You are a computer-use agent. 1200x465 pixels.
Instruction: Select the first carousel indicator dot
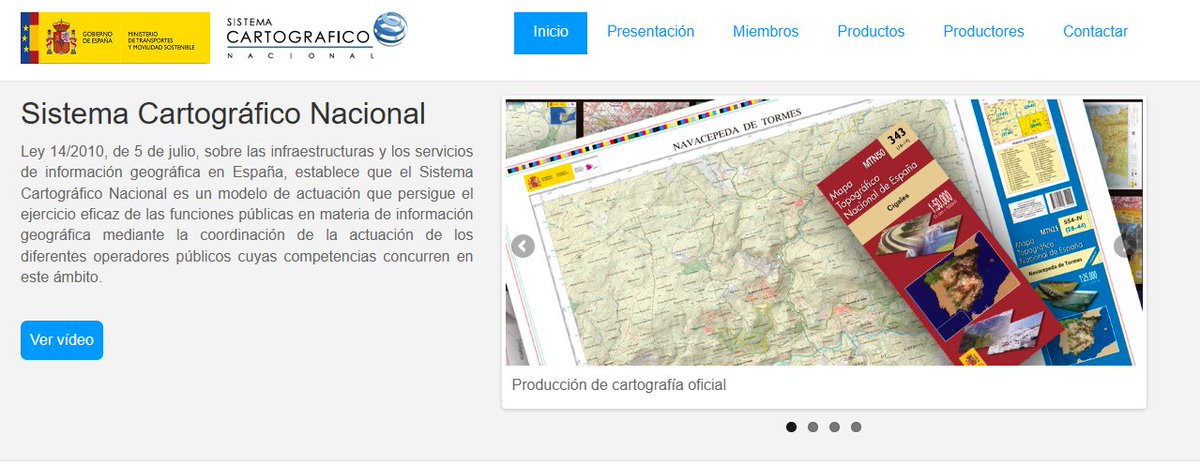791,427
